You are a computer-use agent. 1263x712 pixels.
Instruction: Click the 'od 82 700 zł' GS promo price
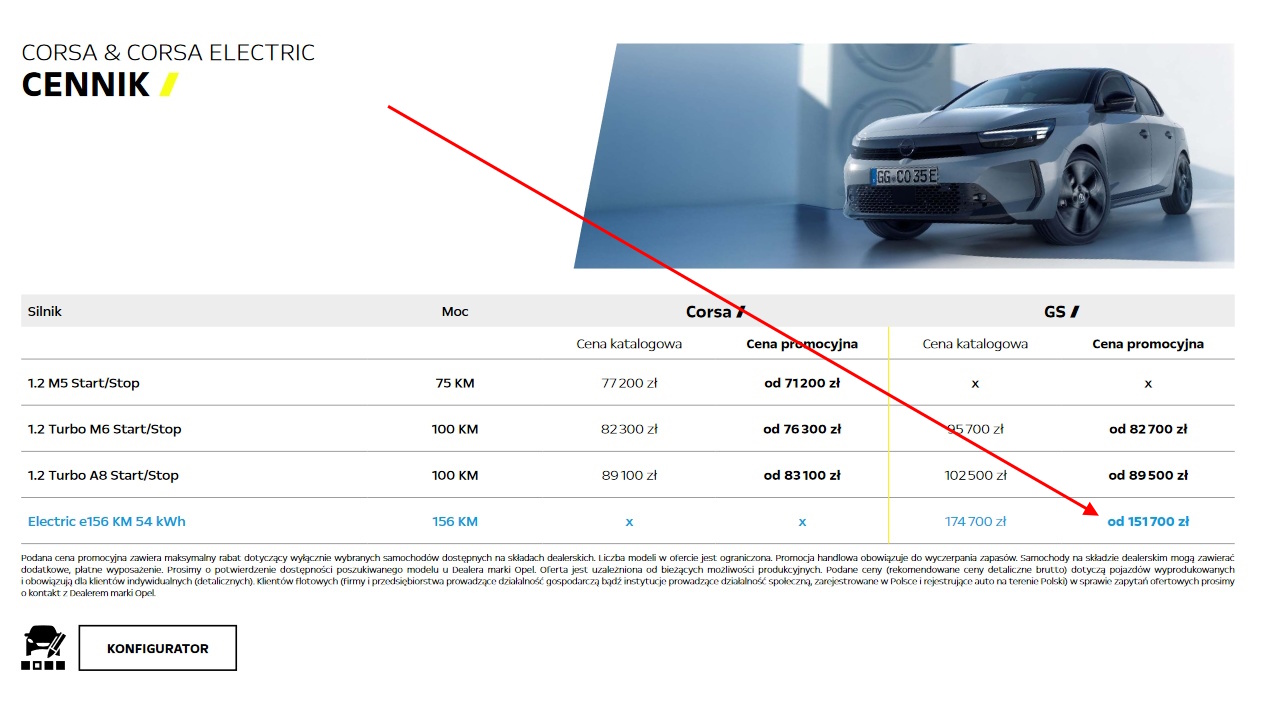click(1148, 429)
